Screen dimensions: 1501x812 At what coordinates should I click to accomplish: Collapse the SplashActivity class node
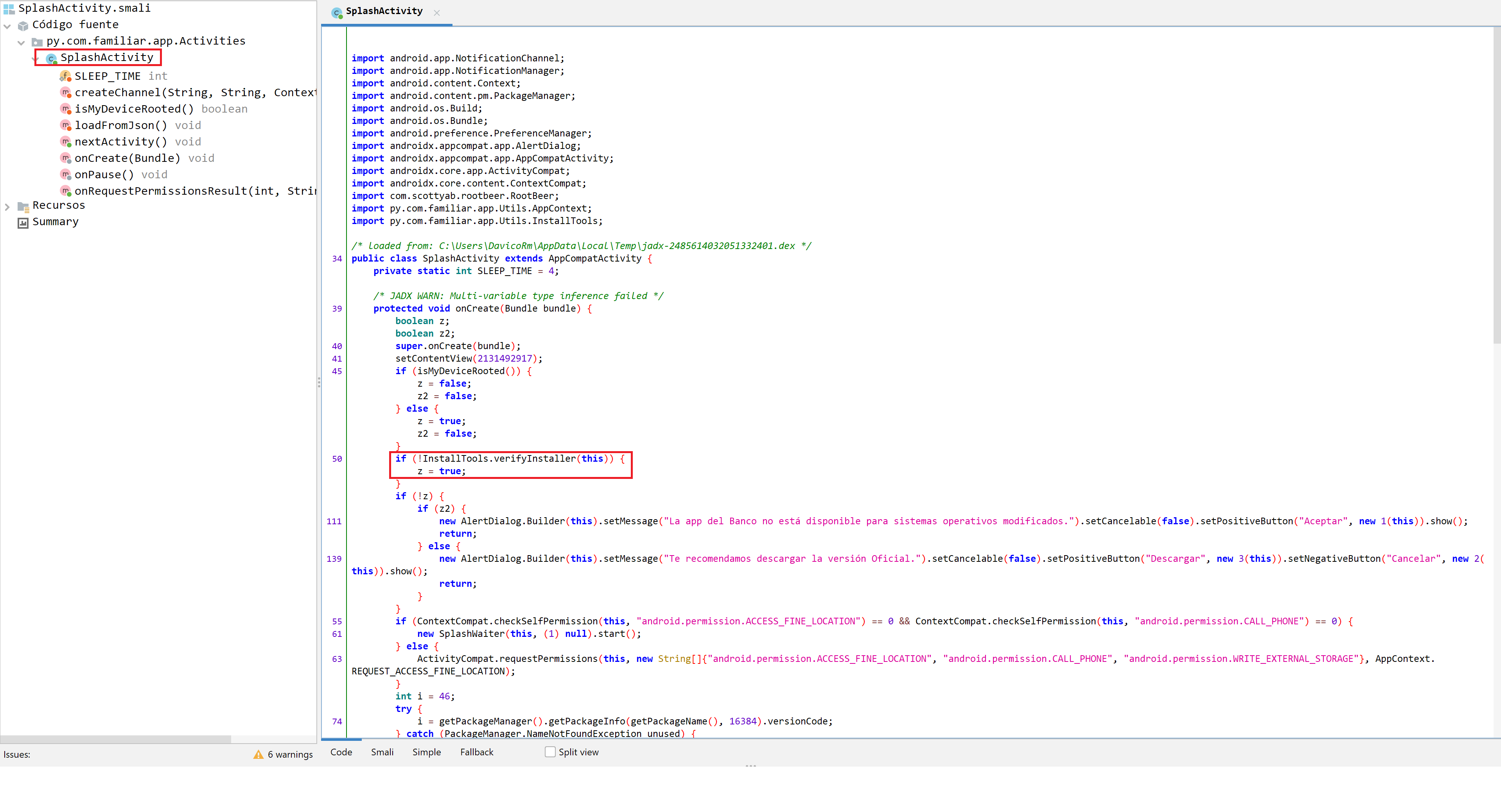pyautogui.click(x=36, y=58)
